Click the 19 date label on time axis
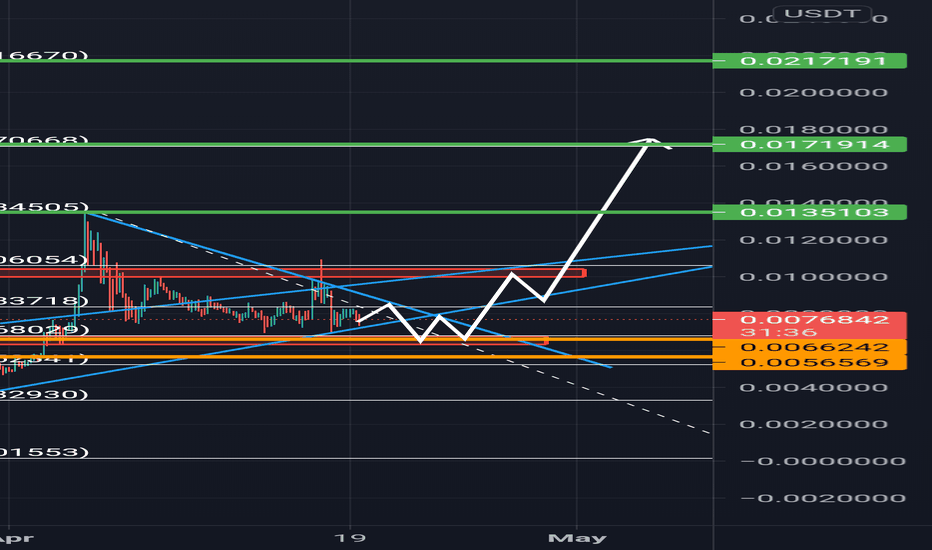 (x=350, y=538)
